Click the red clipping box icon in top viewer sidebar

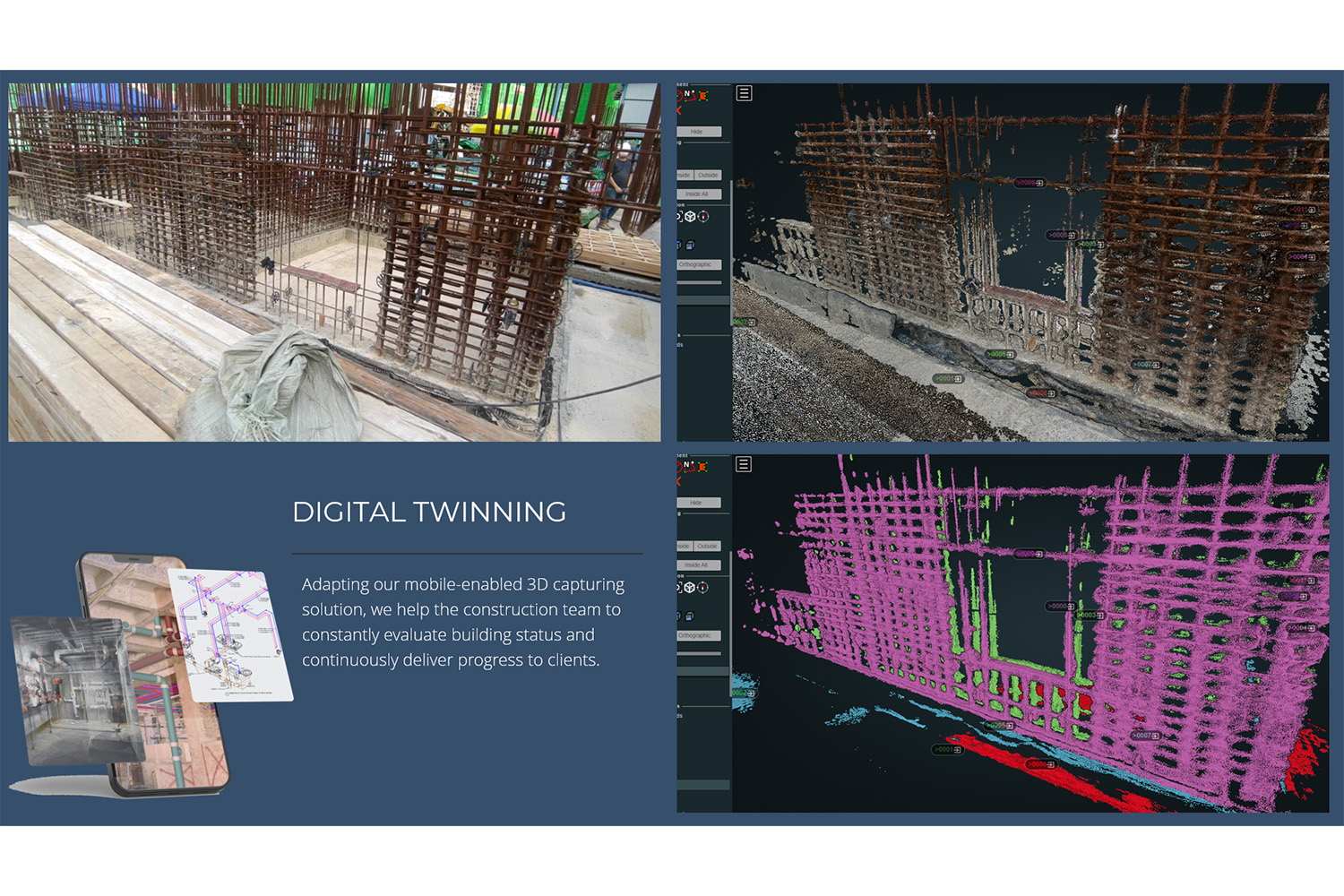pos(703,96)
